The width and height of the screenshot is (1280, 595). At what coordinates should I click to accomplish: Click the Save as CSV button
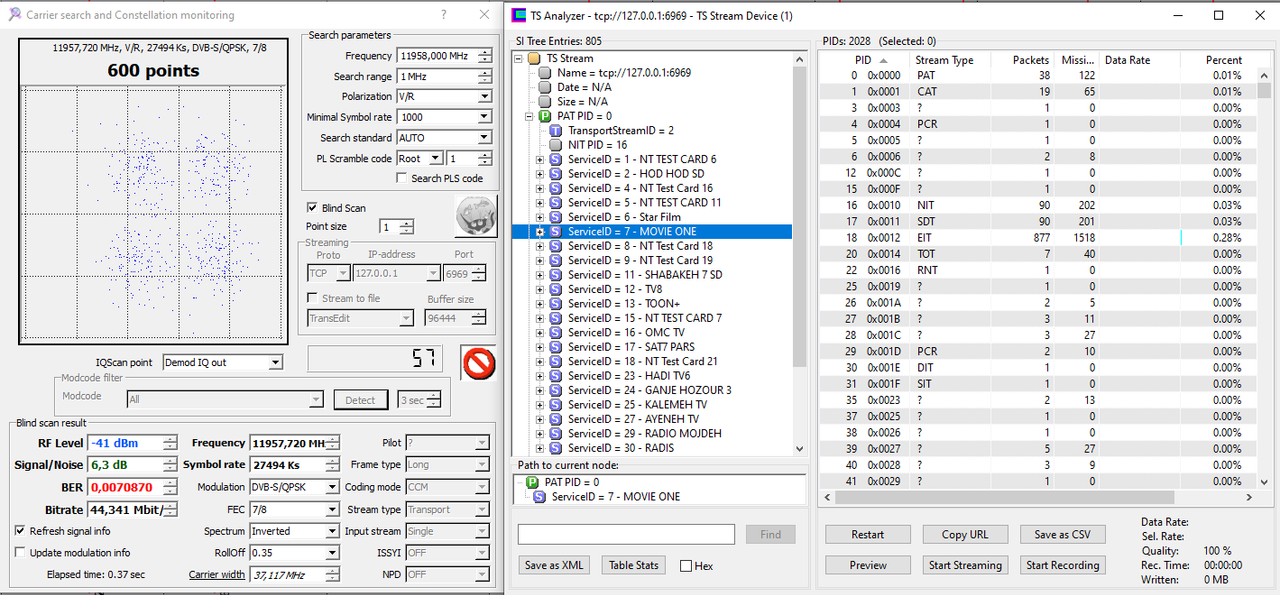pos(1062,534)
